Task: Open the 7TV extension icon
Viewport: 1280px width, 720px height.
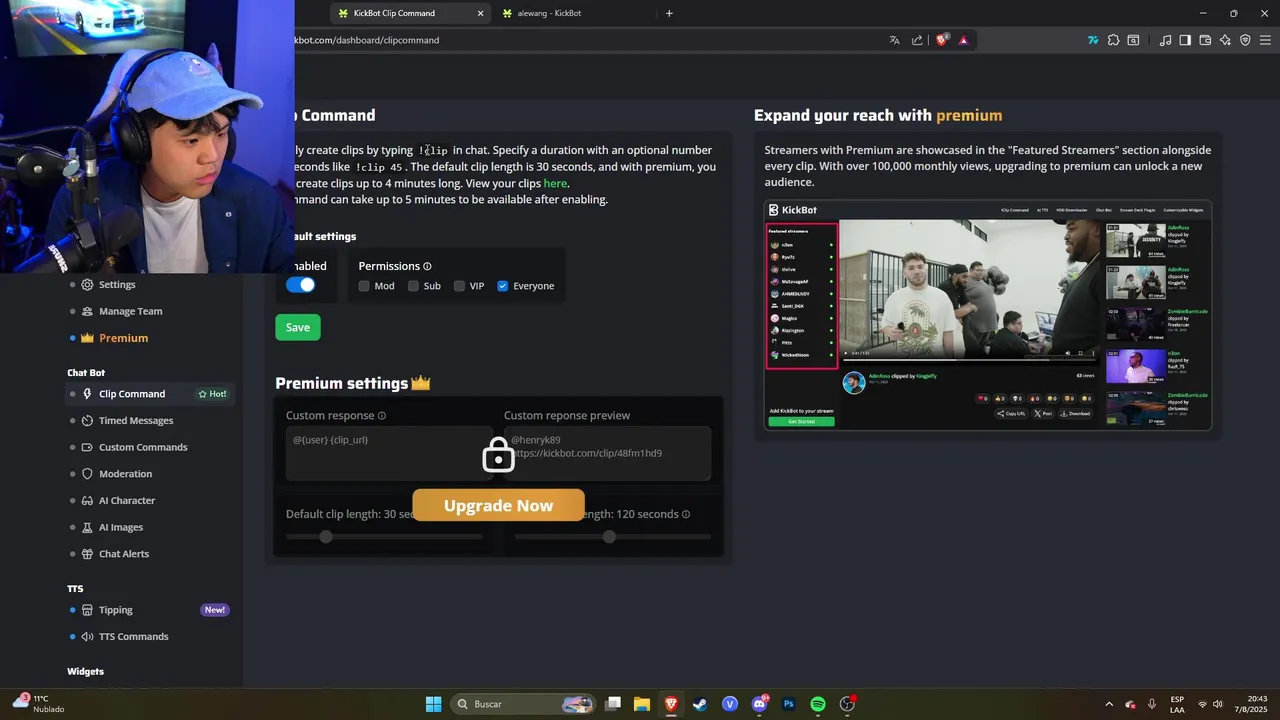Action: (x=1093, y=40)
